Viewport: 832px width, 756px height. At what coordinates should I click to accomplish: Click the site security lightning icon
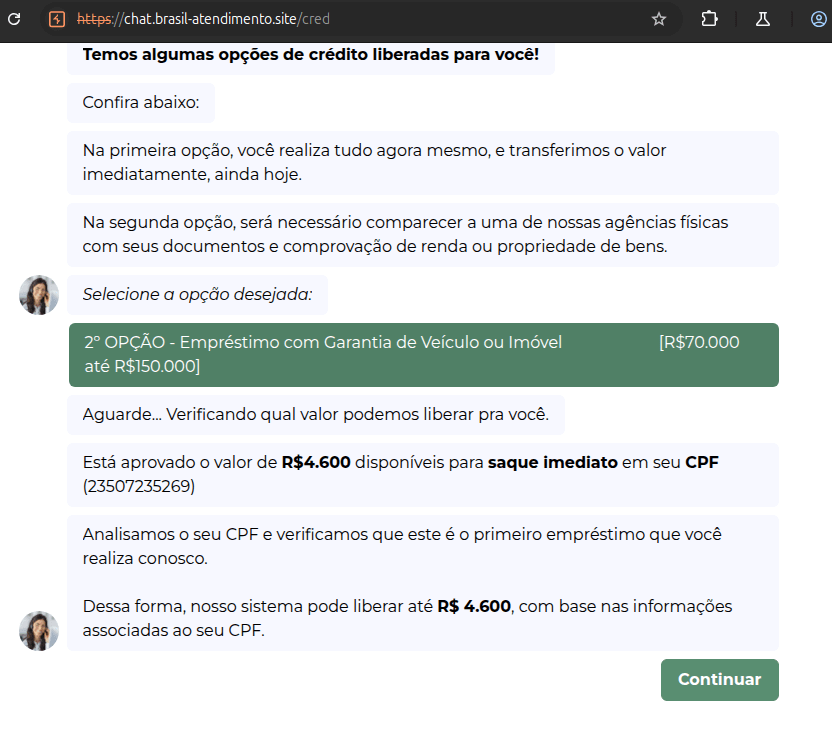pos(57,18)
